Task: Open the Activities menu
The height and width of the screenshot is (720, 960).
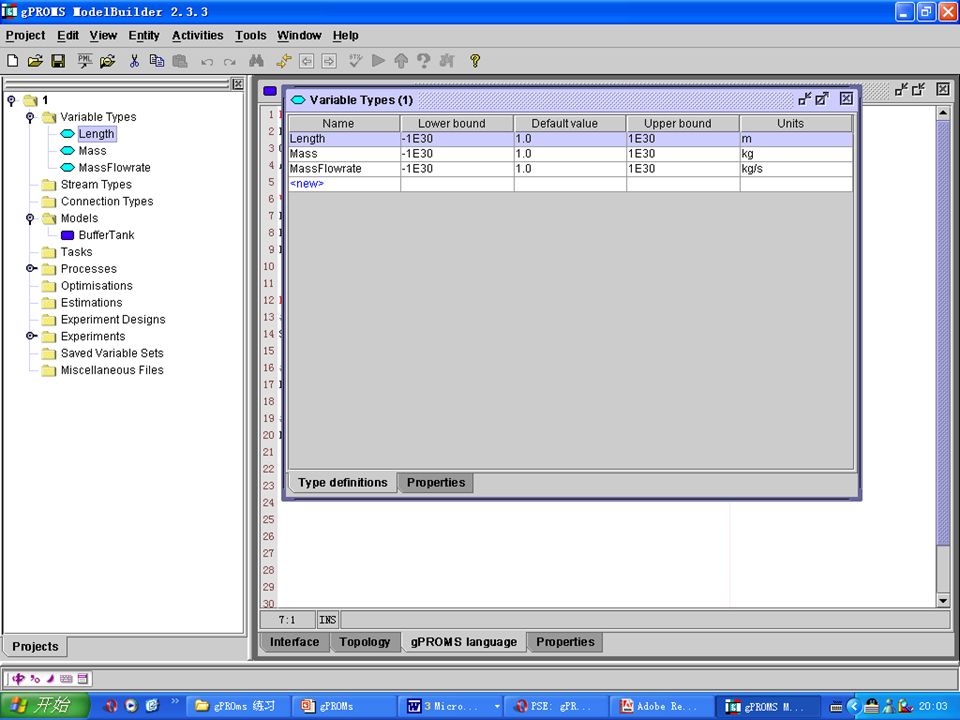Action: tap(197, 36)
